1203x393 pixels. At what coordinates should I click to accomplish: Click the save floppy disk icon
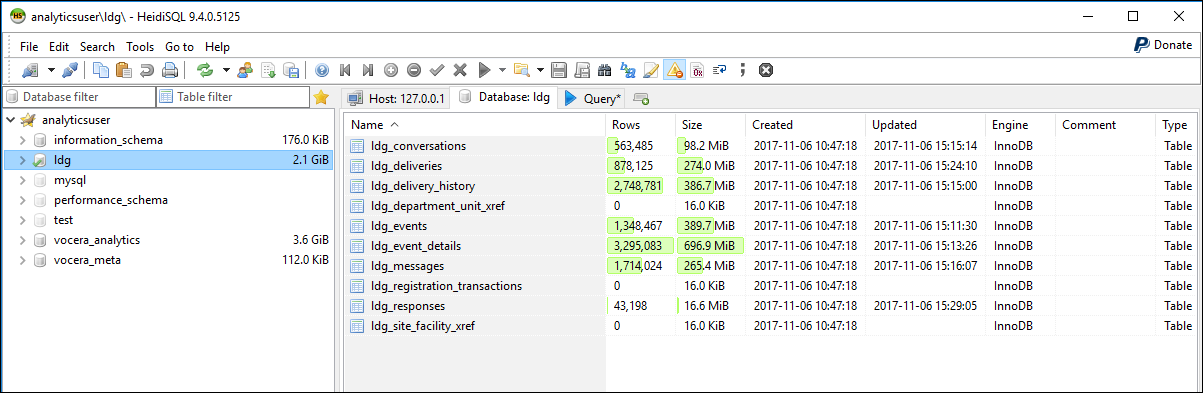click(x=559, y=70)
